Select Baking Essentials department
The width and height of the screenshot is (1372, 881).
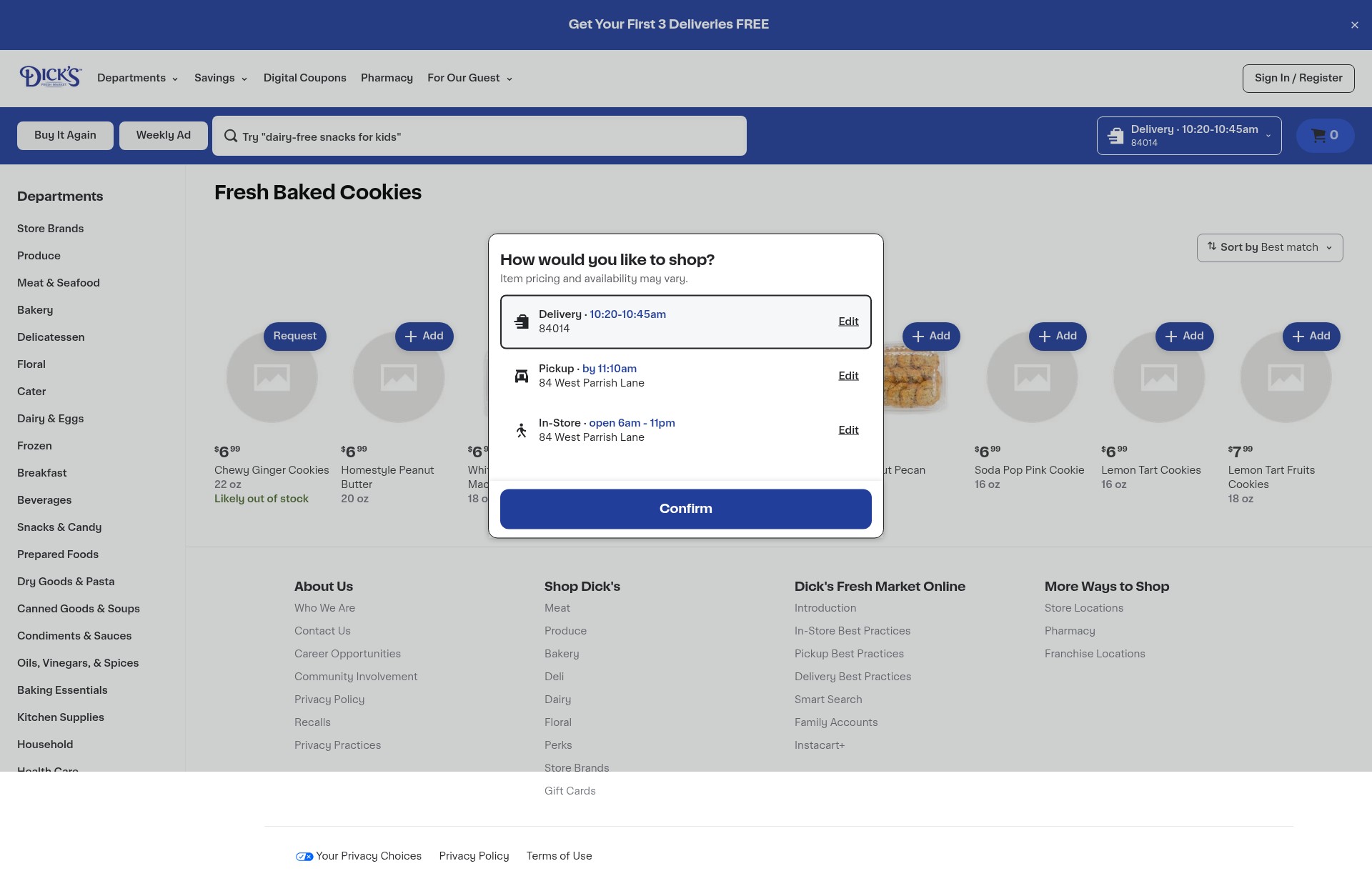(62, 690)
